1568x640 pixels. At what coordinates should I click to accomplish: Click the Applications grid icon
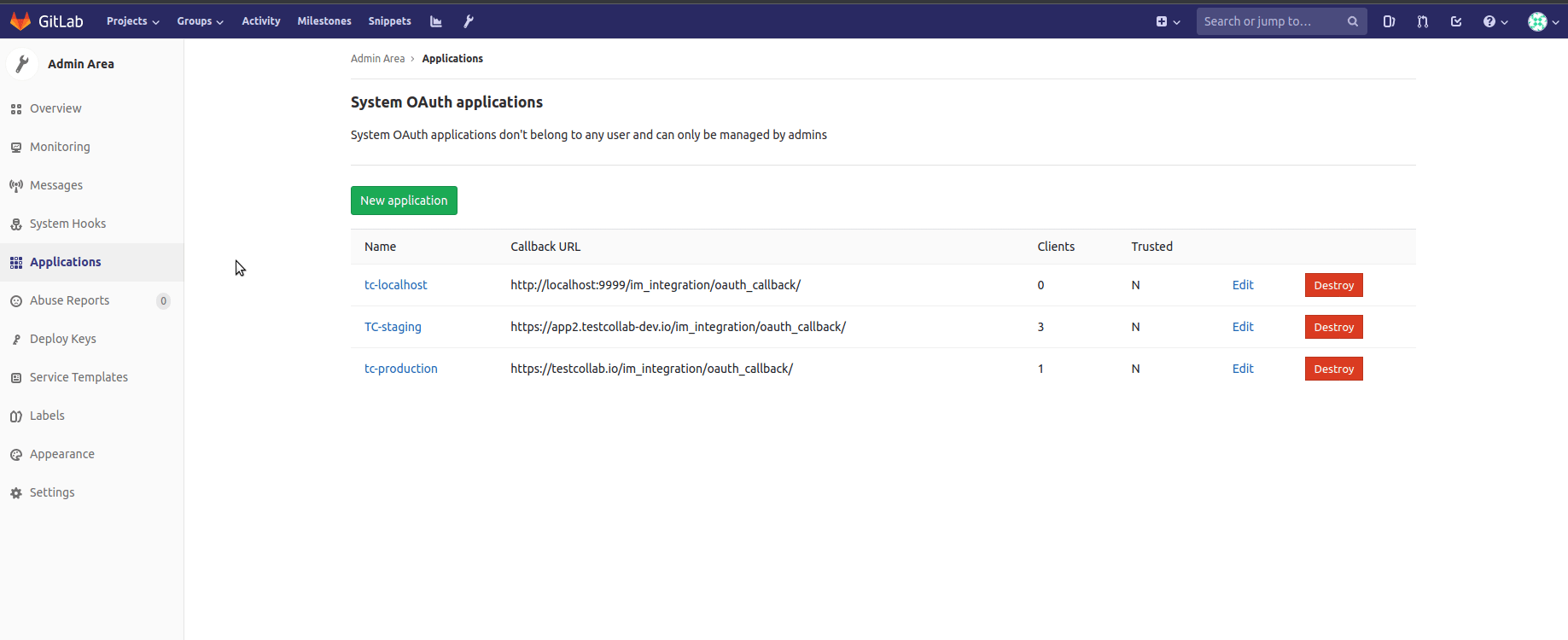(16, 263)
